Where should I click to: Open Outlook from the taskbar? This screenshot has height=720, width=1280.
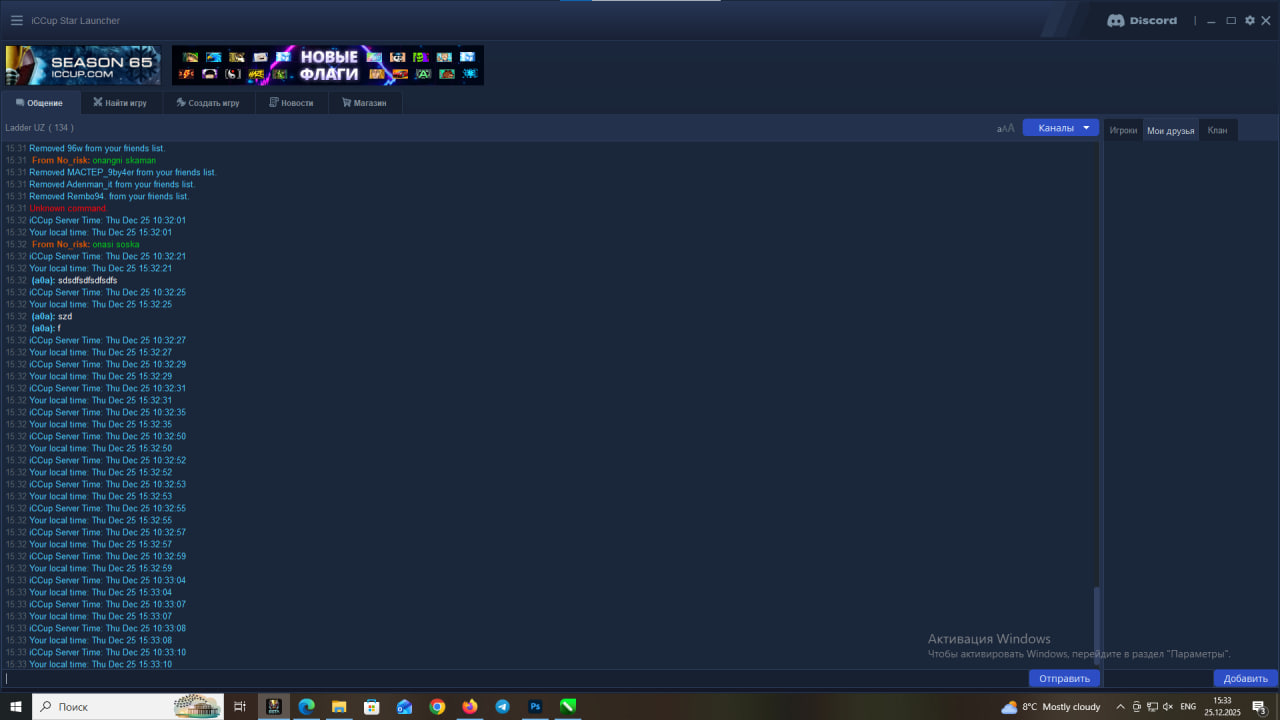click(404, 706)
